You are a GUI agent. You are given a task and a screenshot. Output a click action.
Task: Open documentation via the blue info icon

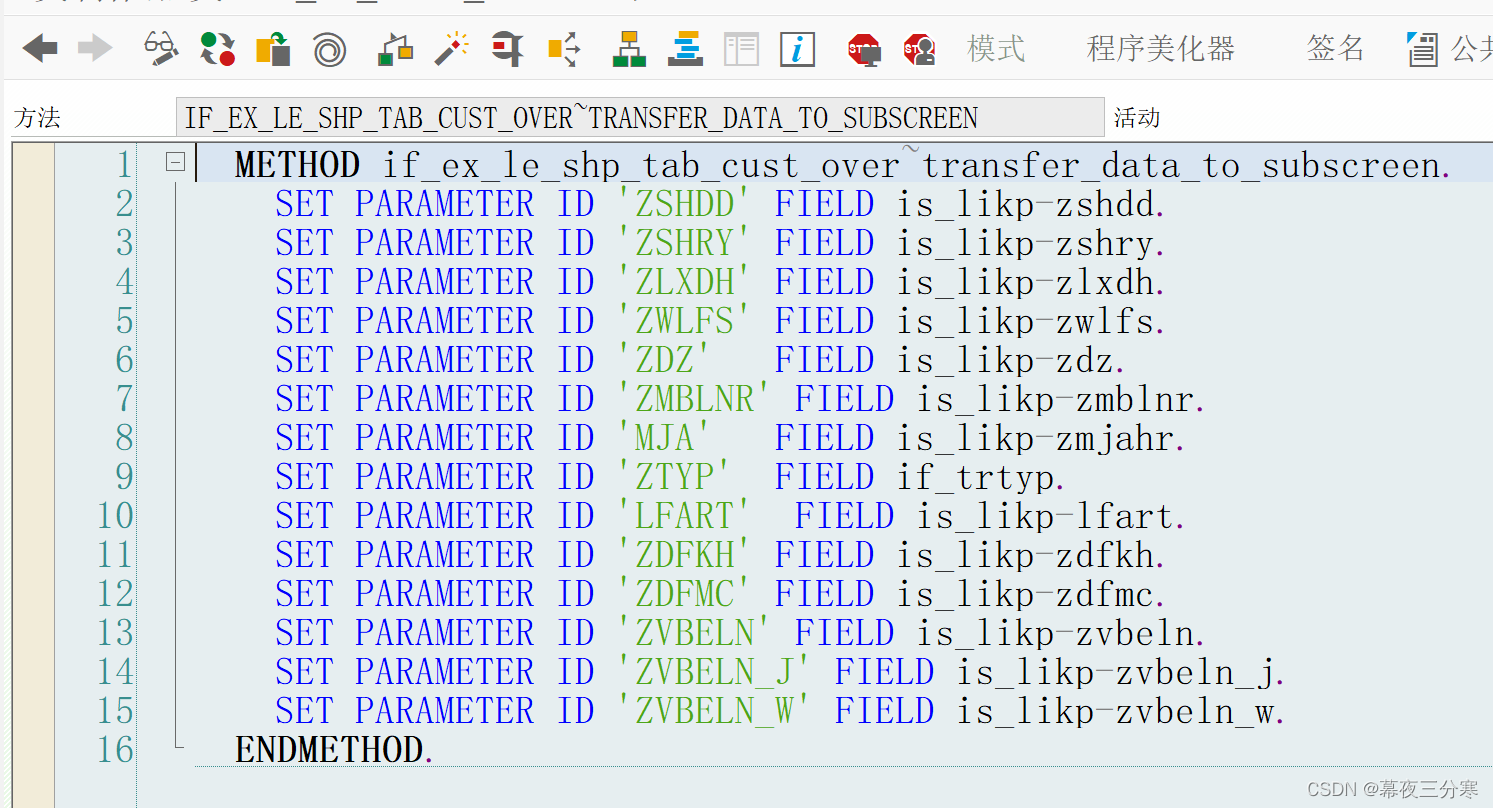coord(797,47)
